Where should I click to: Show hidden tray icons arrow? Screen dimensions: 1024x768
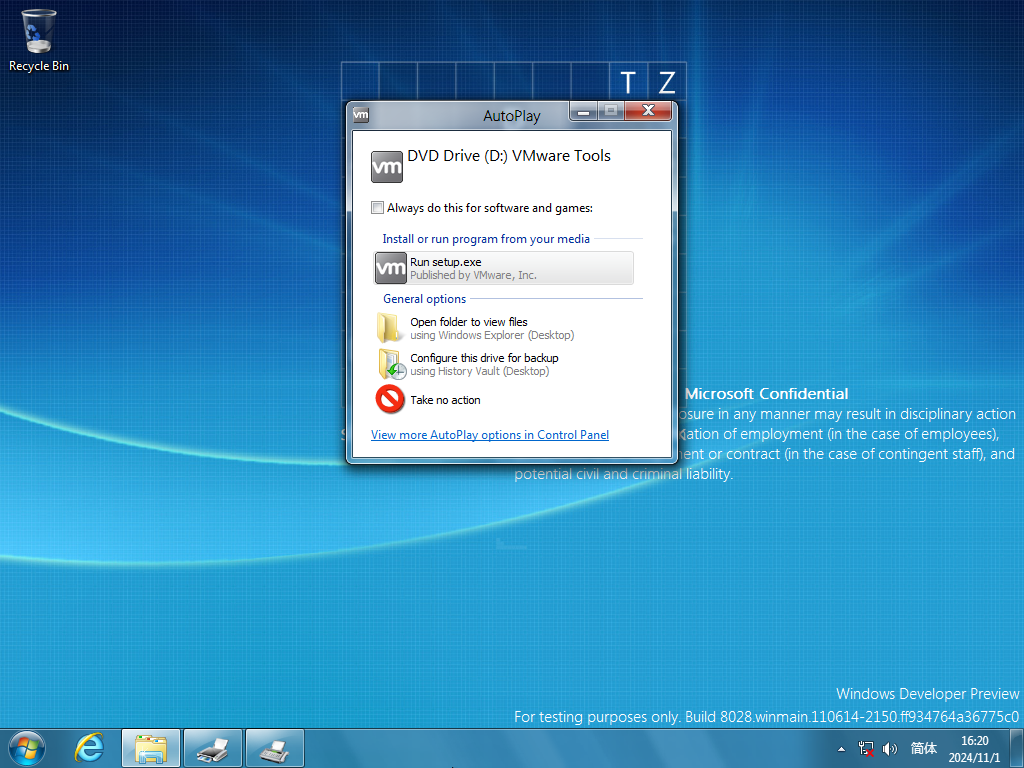pos(841,749)
